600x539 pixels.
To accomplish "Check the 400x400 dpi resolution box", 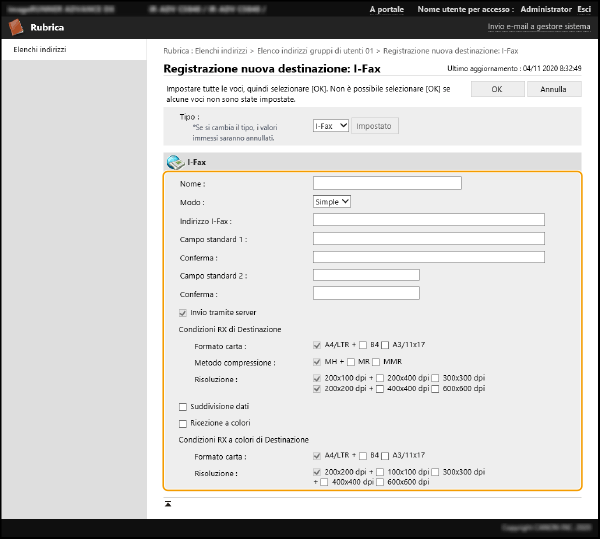I will (380, 388).
